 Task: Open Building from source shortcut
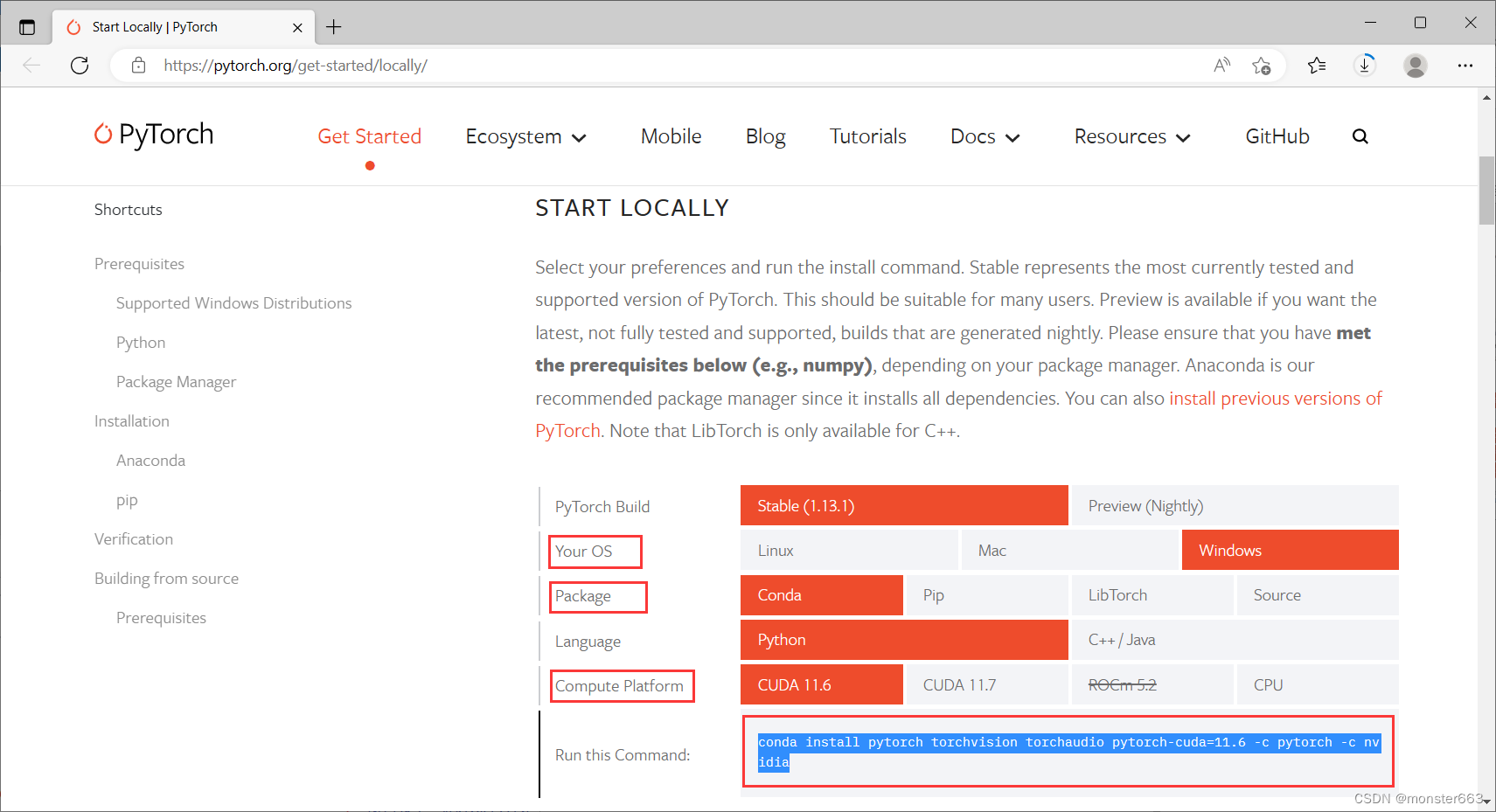(x=166, y=579)
